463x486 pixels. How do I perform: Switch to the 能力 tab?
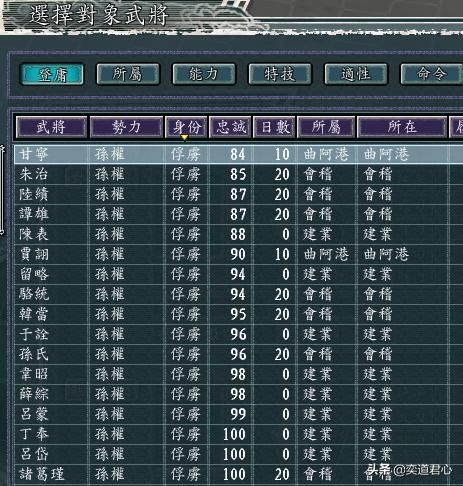[204, 74]
